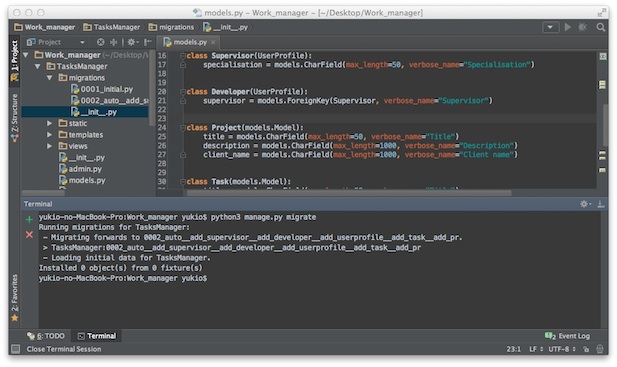Open the 1: Project tool window tab
Screen dimensions: 617x367
(15, 60)
